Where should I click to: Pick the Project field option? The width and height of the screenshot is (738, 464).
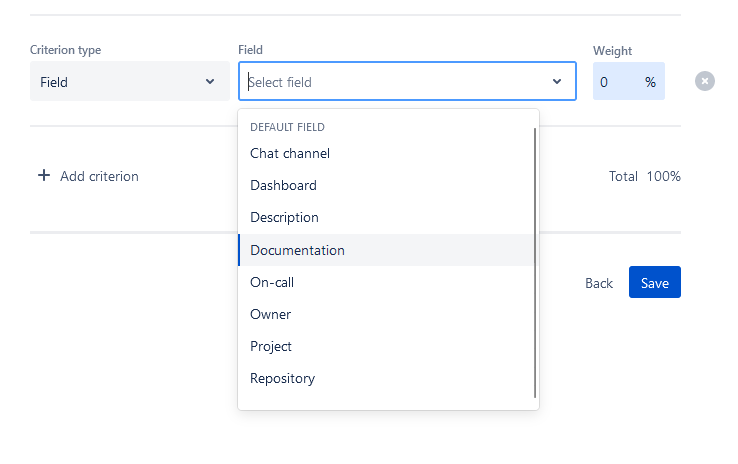tap(271, 346)
